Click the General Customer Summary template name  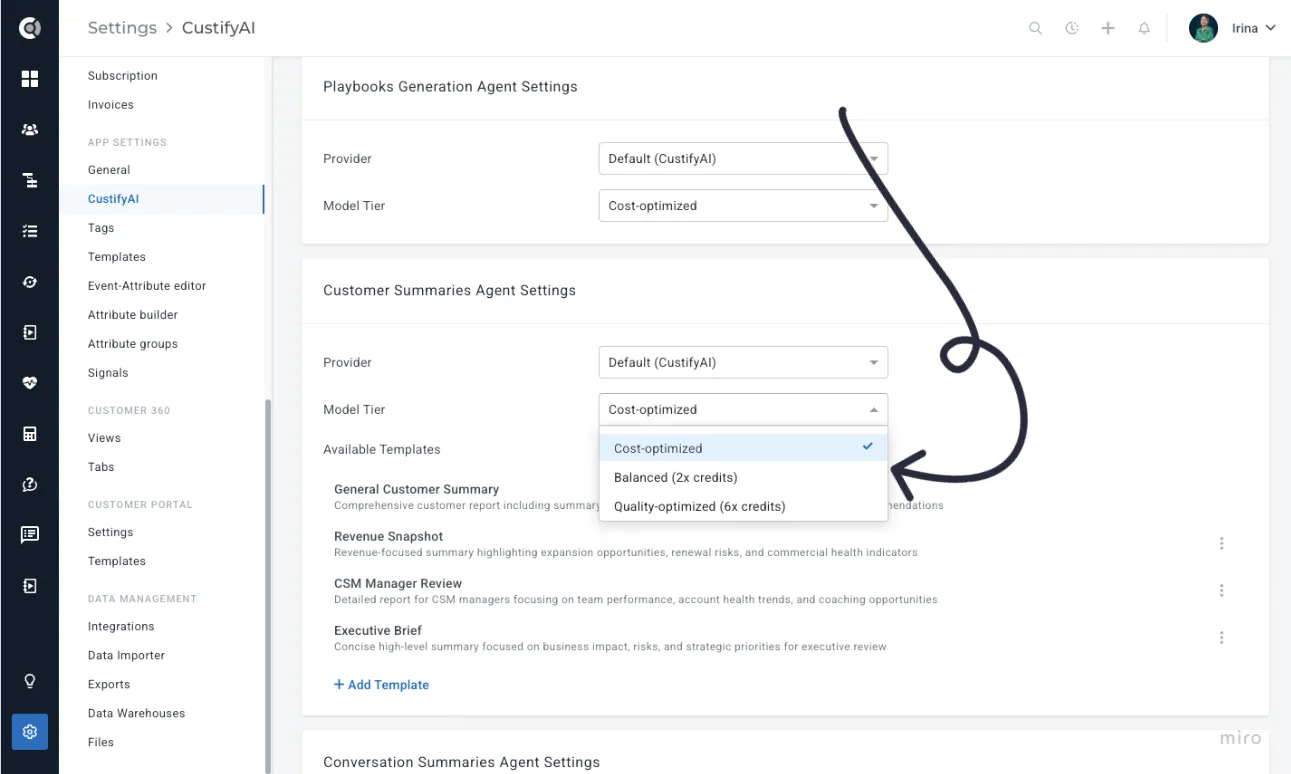pyautogui.click(x=417, y=490)
